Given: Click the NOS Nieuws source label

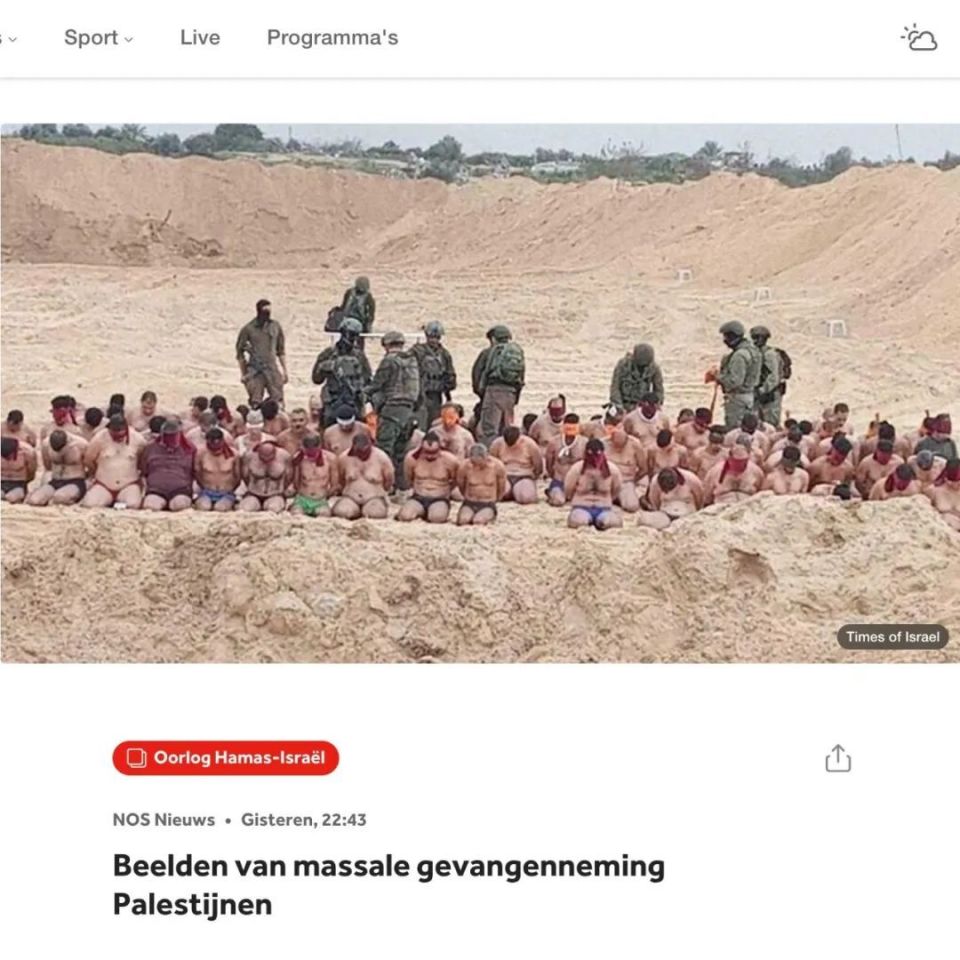Looking at the screenshot, I should coord(163,820).
